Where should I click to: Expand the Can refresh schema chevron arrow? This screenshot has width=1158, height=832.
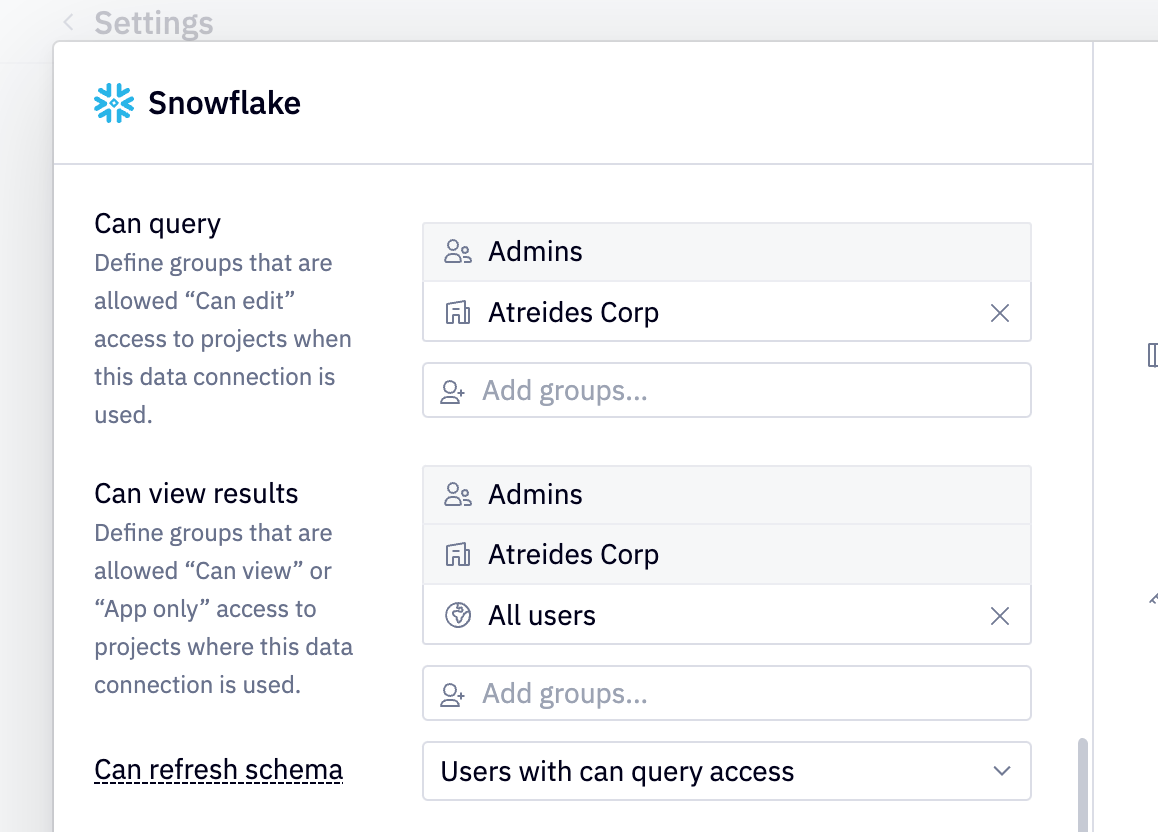(x=1001, y=771)
